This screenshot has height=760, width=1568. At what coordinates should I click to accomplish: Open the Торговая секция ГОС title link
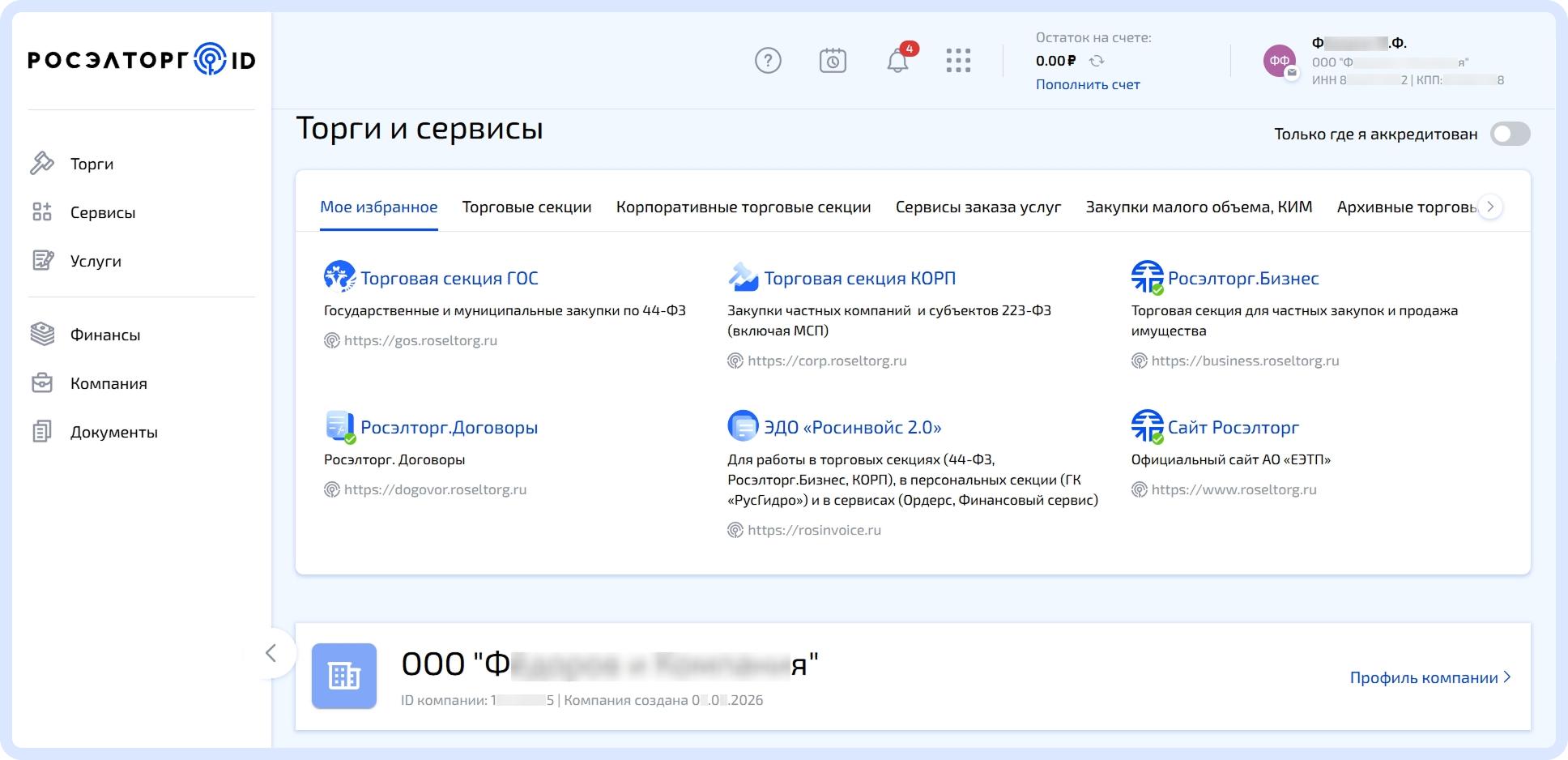(x=450, y=278)
